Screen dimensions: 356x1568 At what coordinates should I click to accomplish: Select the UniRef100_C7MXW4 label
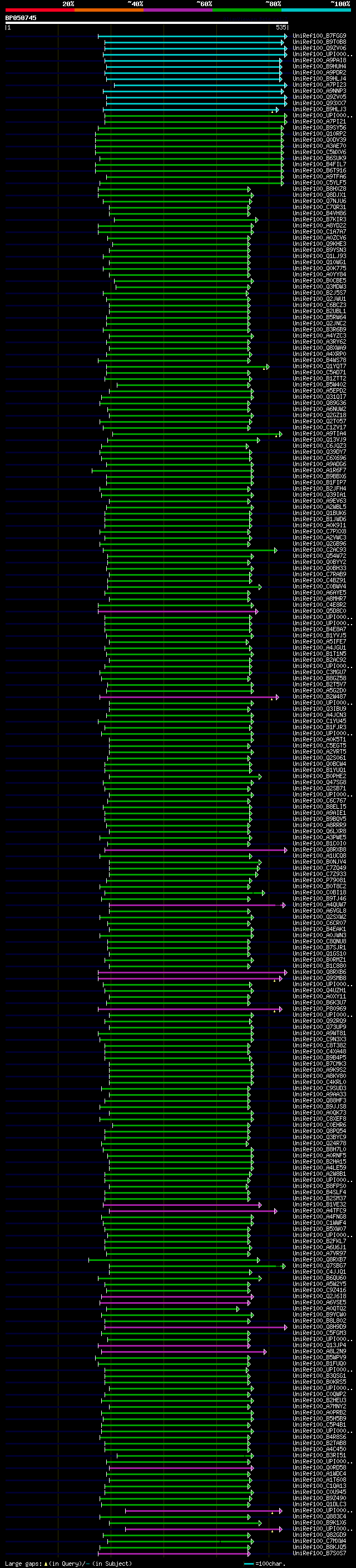[319, 1541]
